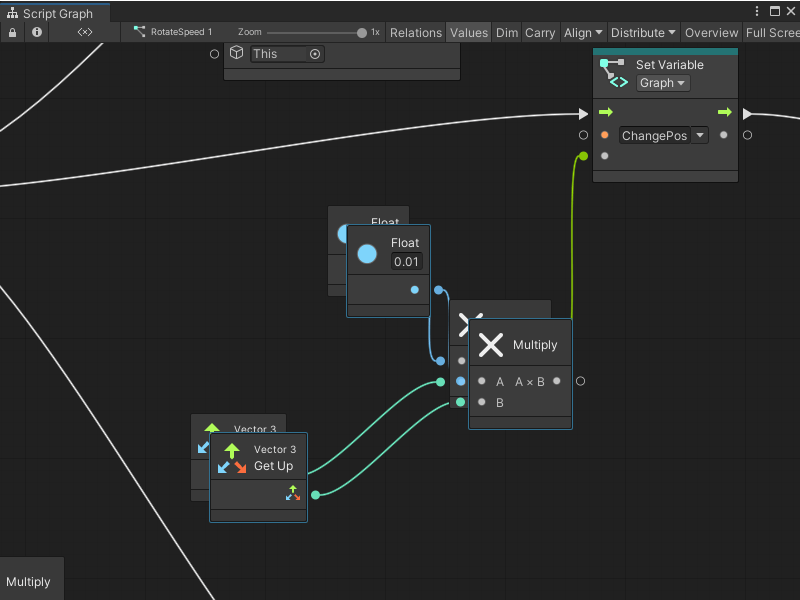Screen dimensions: 800x600
Task: Open the Align dropdown
Action: pyautogui.click(x=583, y=32)
